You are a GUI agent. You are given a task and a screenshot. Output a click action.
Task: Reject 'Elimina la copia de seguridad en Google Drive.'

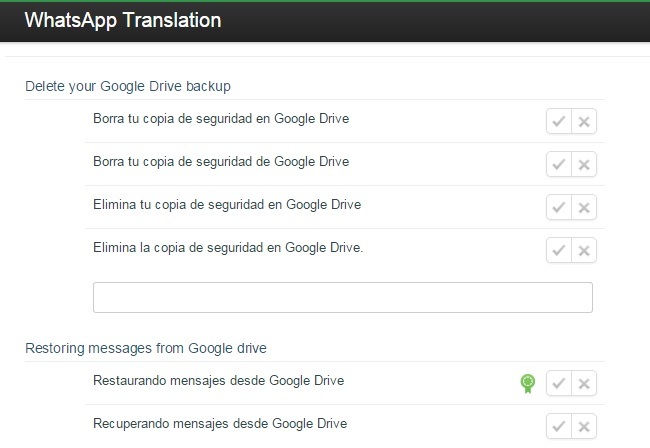coord(584,250)
